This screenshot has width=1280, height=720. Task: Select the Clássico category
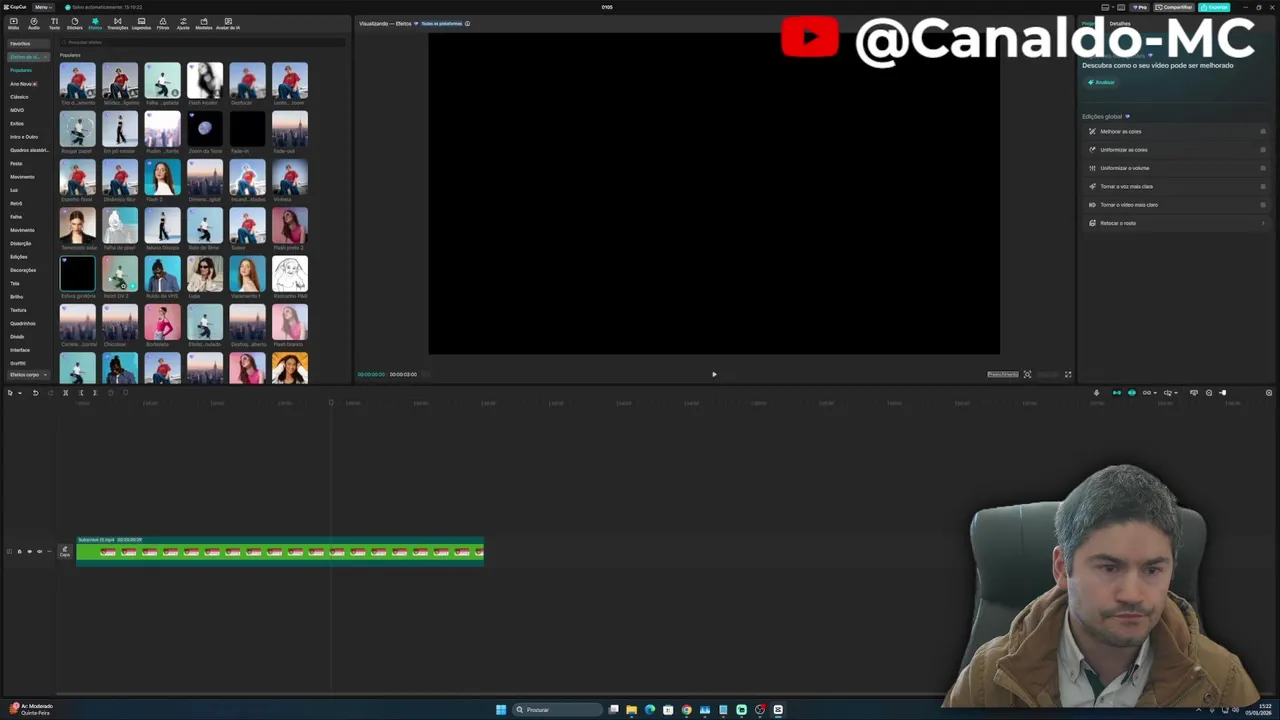tap(19, 97)
